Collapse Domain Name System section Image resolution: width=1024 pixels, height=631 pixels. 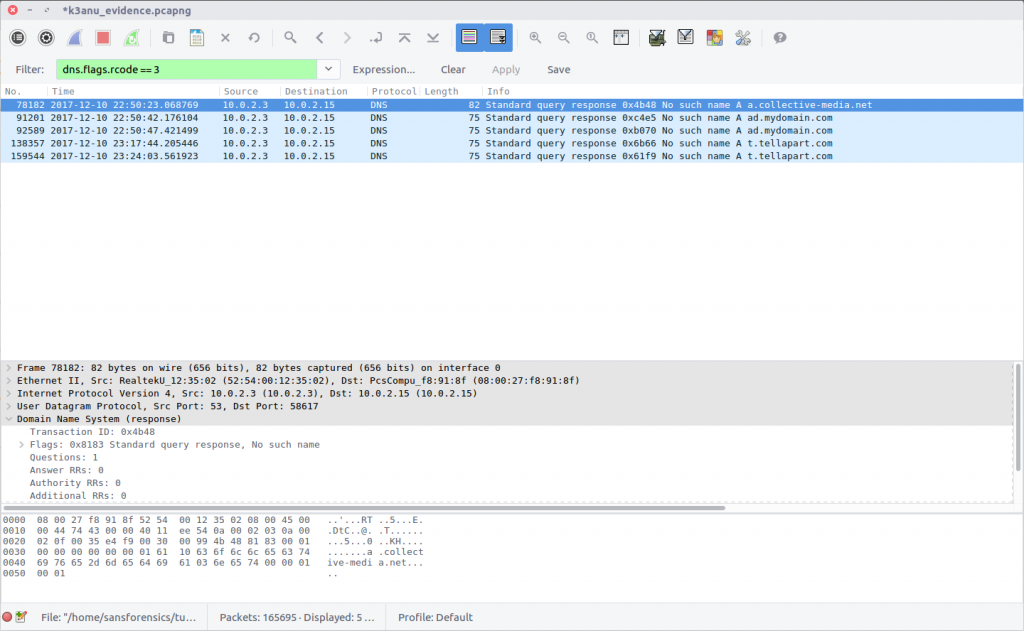(8, 419)
